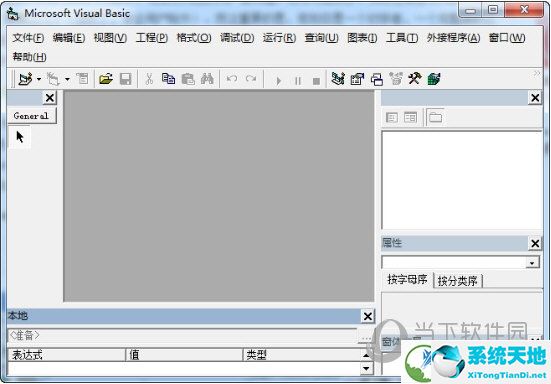Open the 工程(P) menu

(152, 38)
